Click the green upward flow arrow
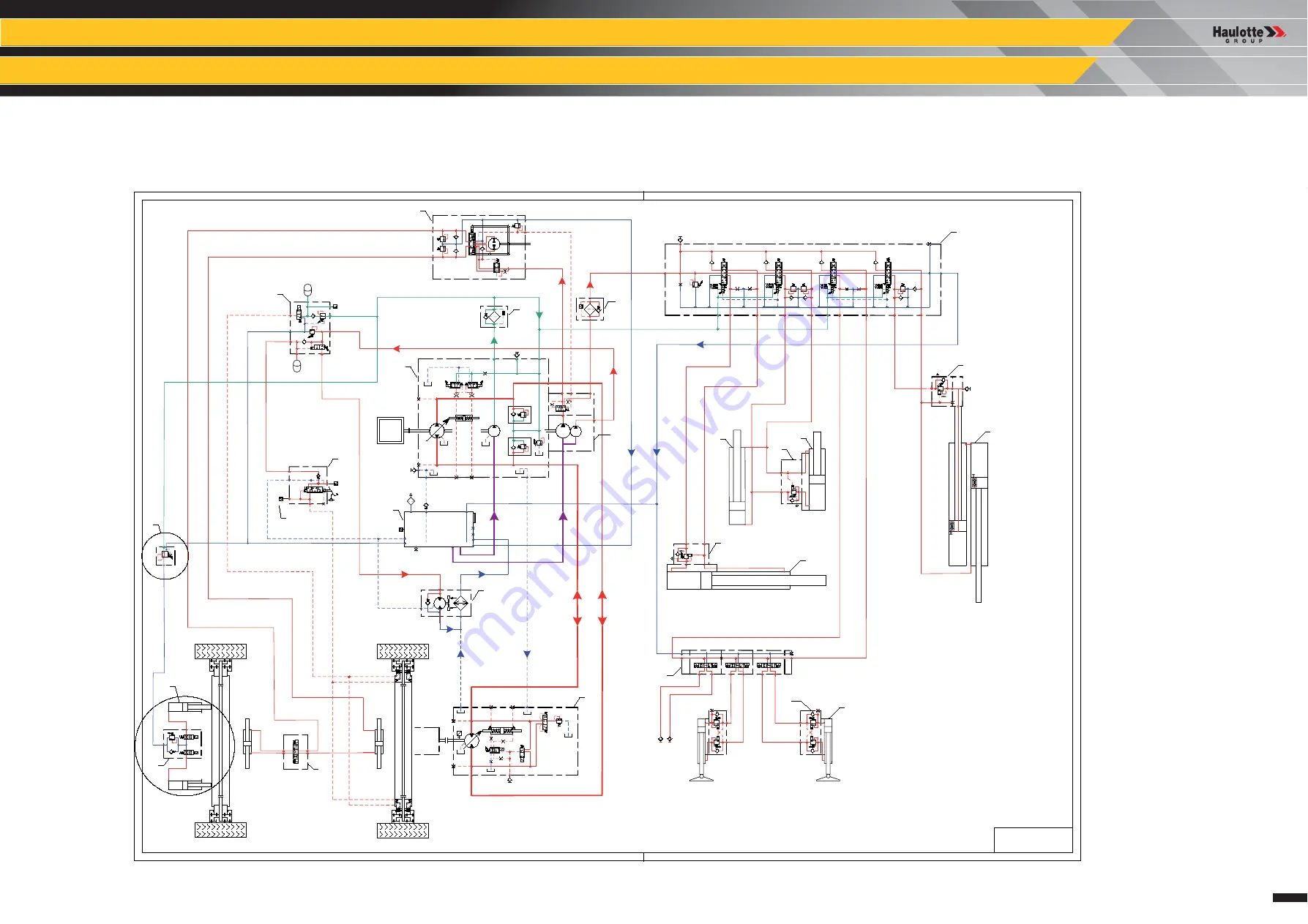This screenshot has width=1308, height=924. tap(494, 340)
